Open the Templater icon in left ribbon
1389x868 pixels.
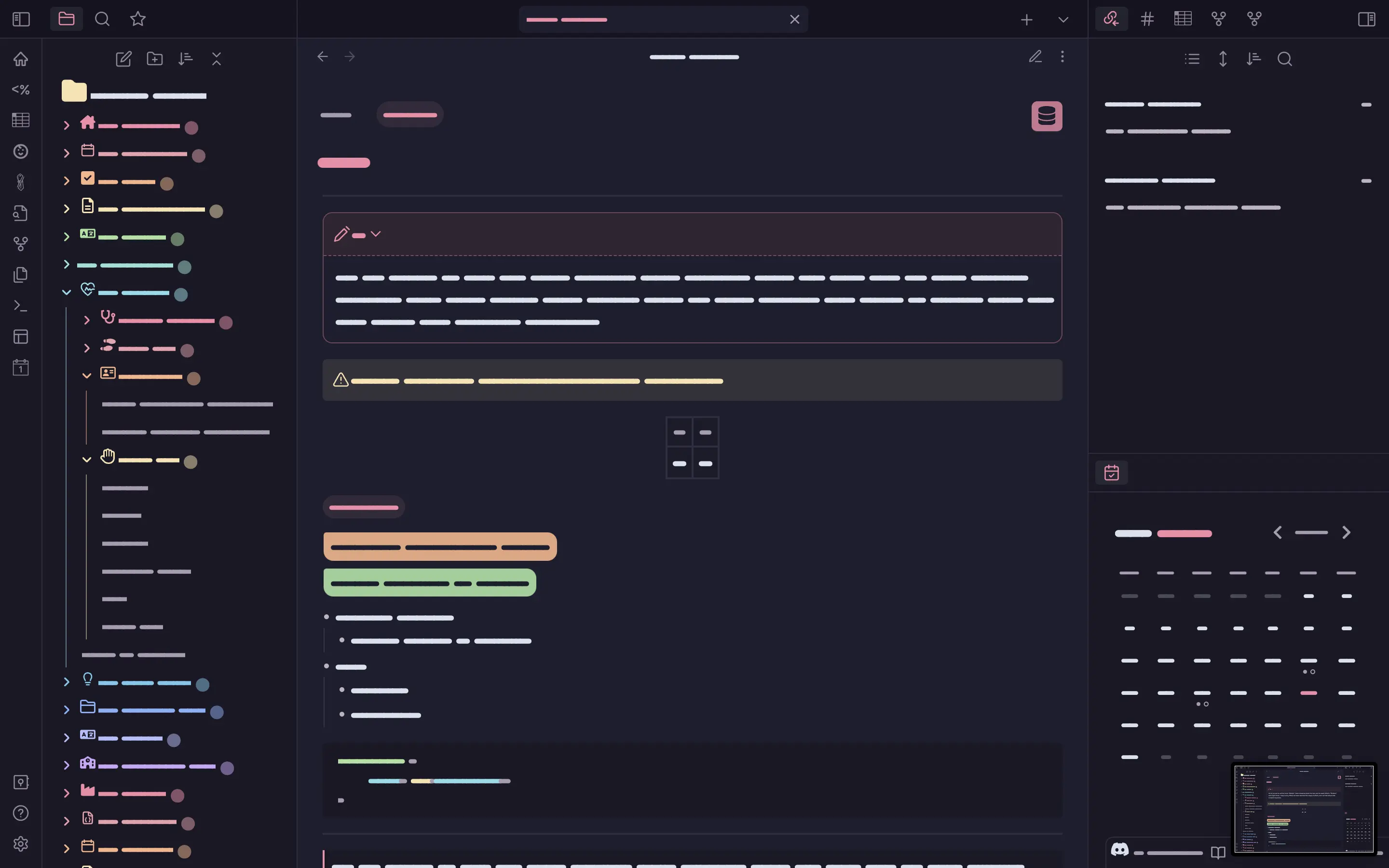point(21,90)
